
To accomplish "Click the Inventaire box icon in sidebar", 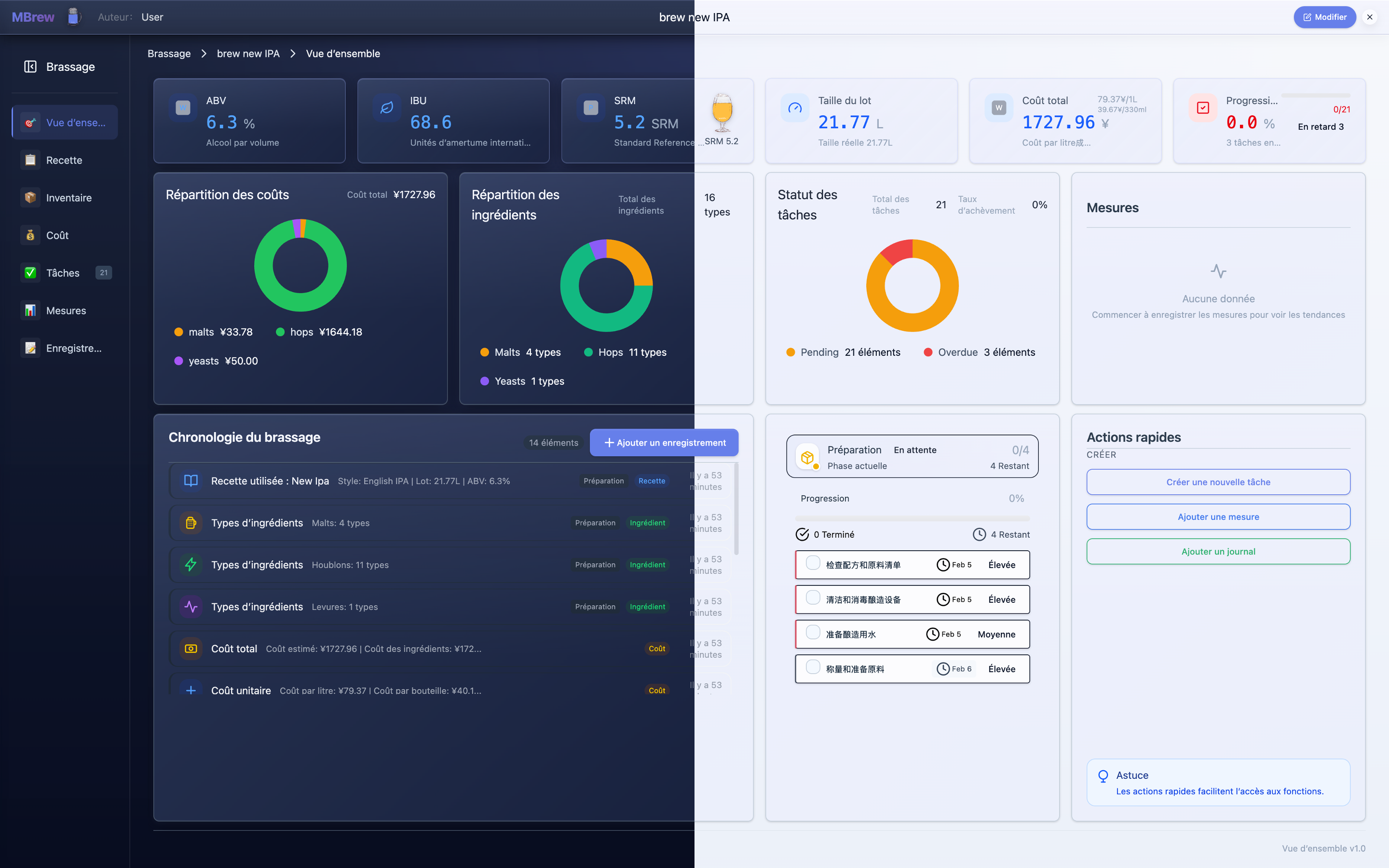I will coord(30,198).
